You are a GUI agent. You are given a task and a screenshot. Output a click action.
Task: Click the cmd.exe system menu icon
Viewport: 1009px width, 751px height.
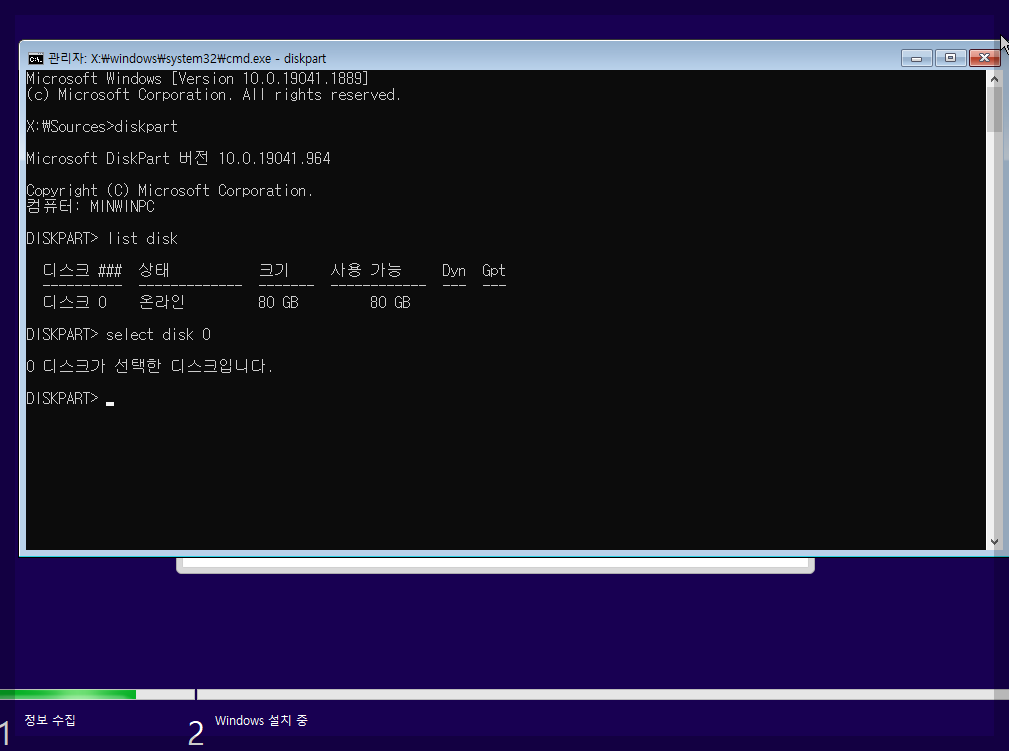click(x=35, y=59)
